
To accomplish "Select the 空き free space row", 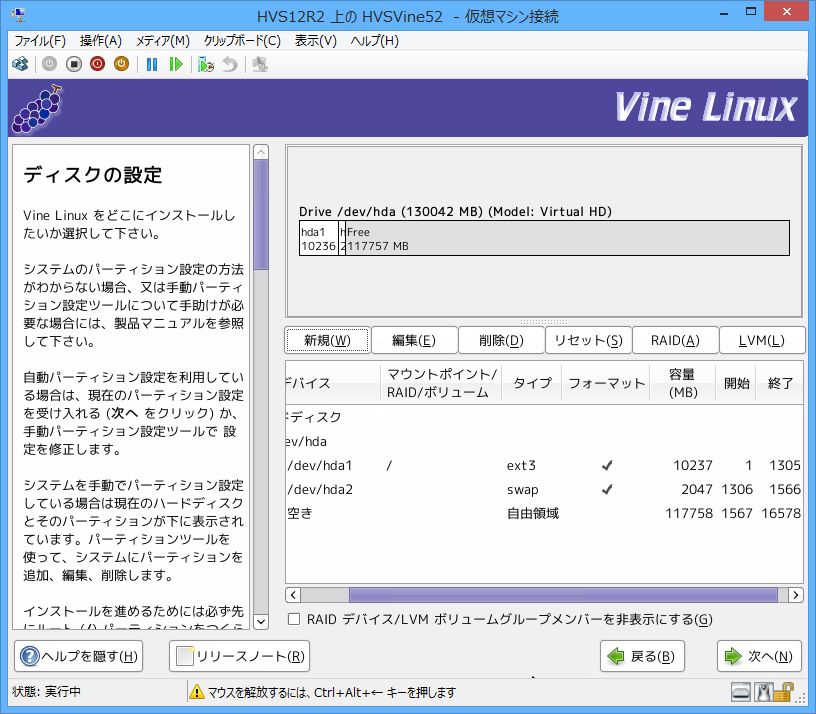I will click(544, 513).
